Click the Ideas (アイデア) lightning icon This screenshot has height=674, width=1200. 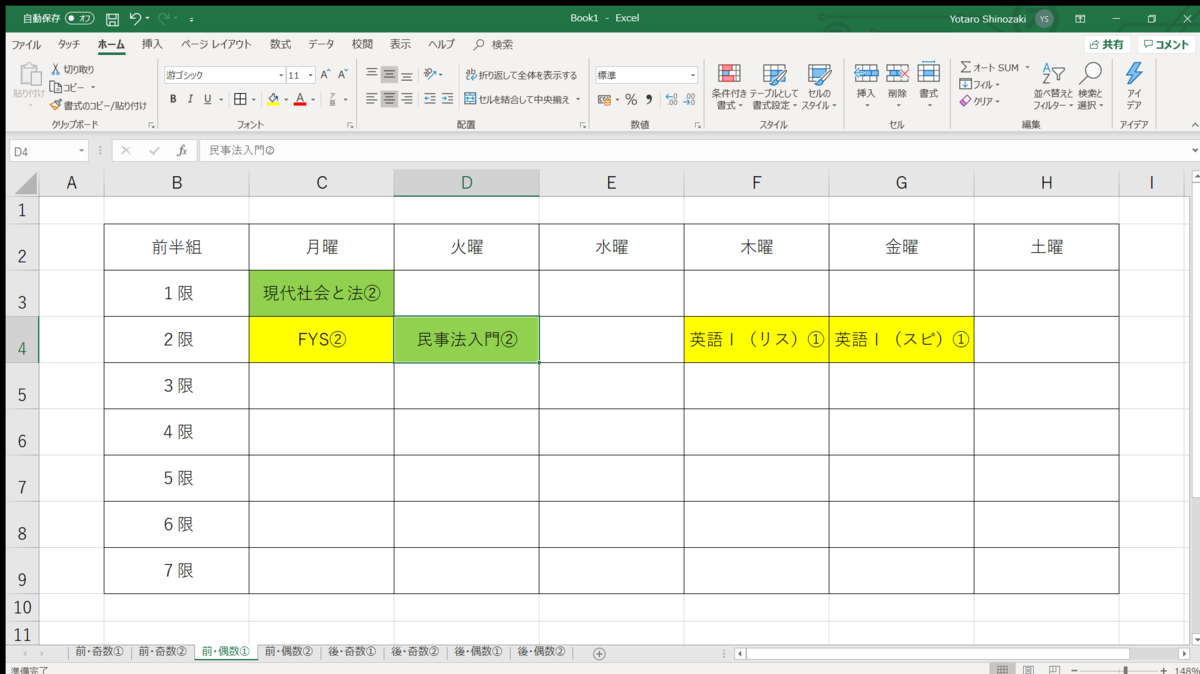[x=1134, y=74]
